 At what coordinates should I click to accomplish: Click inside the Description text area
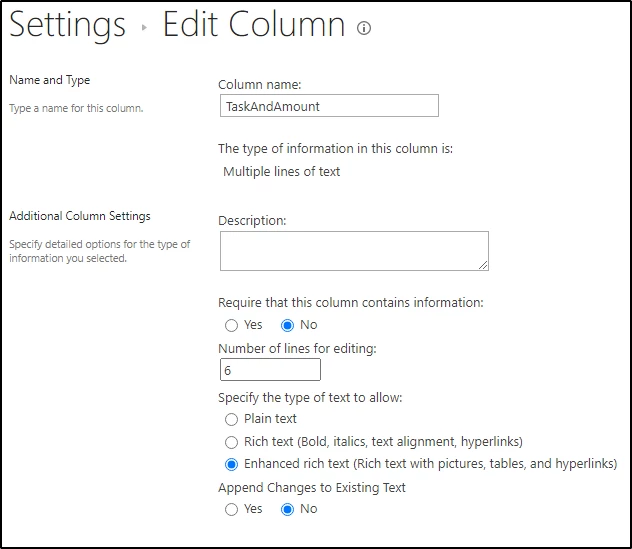(354, 251)
